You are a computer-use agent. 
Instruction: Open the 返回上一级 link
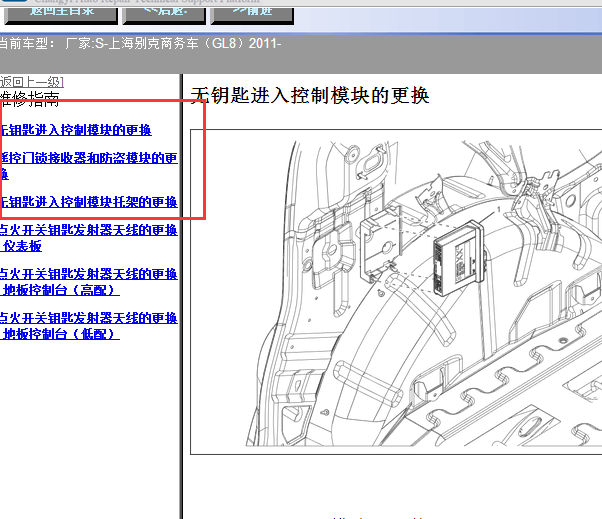point(32,82)
